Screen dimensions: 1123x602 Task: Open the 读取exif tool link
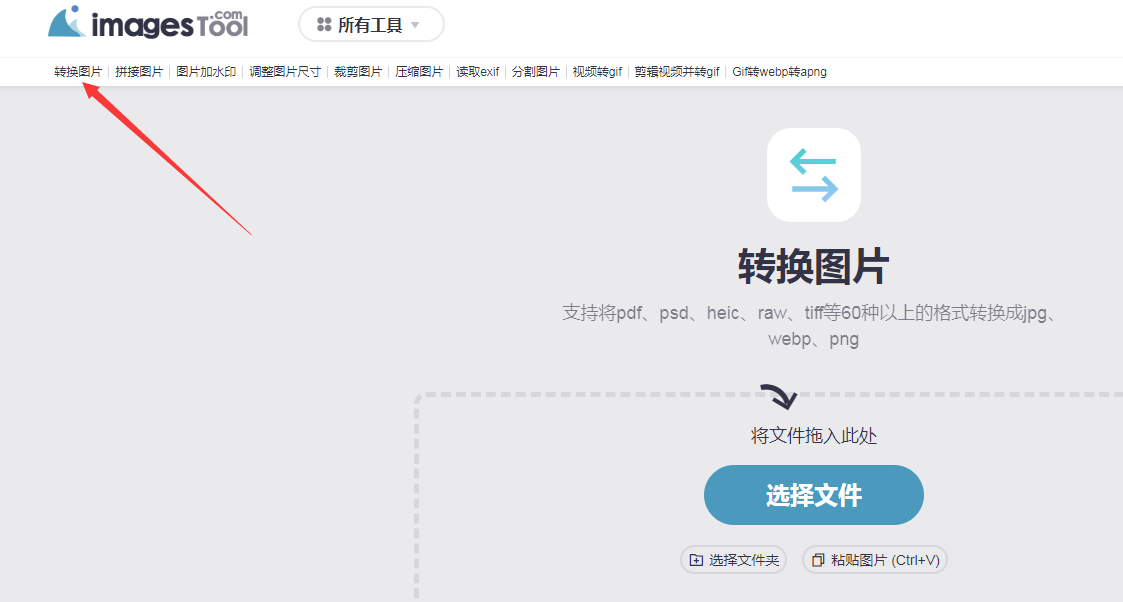pos(478,72)
